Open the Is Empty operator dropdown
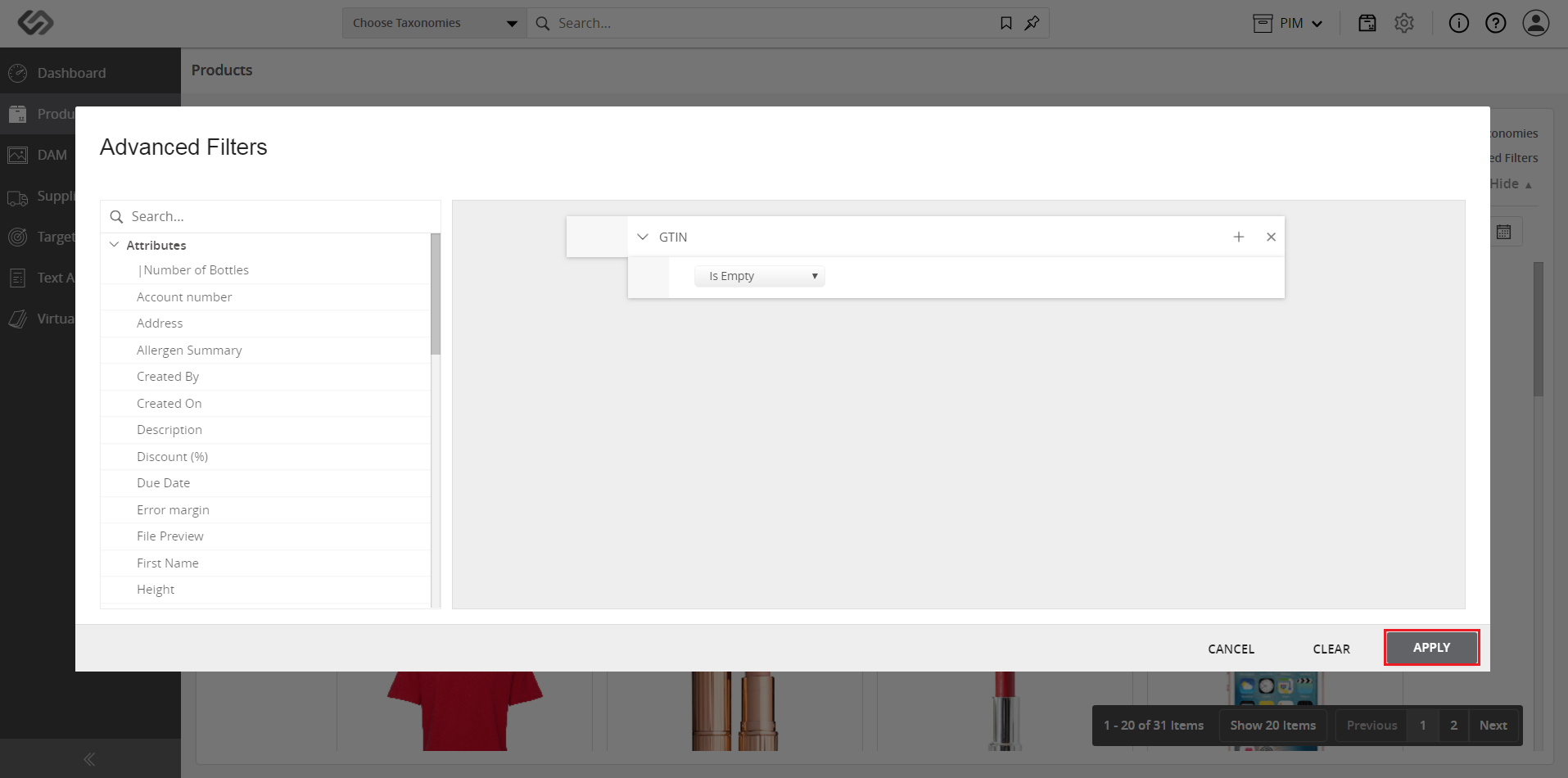 coord(760,276)
